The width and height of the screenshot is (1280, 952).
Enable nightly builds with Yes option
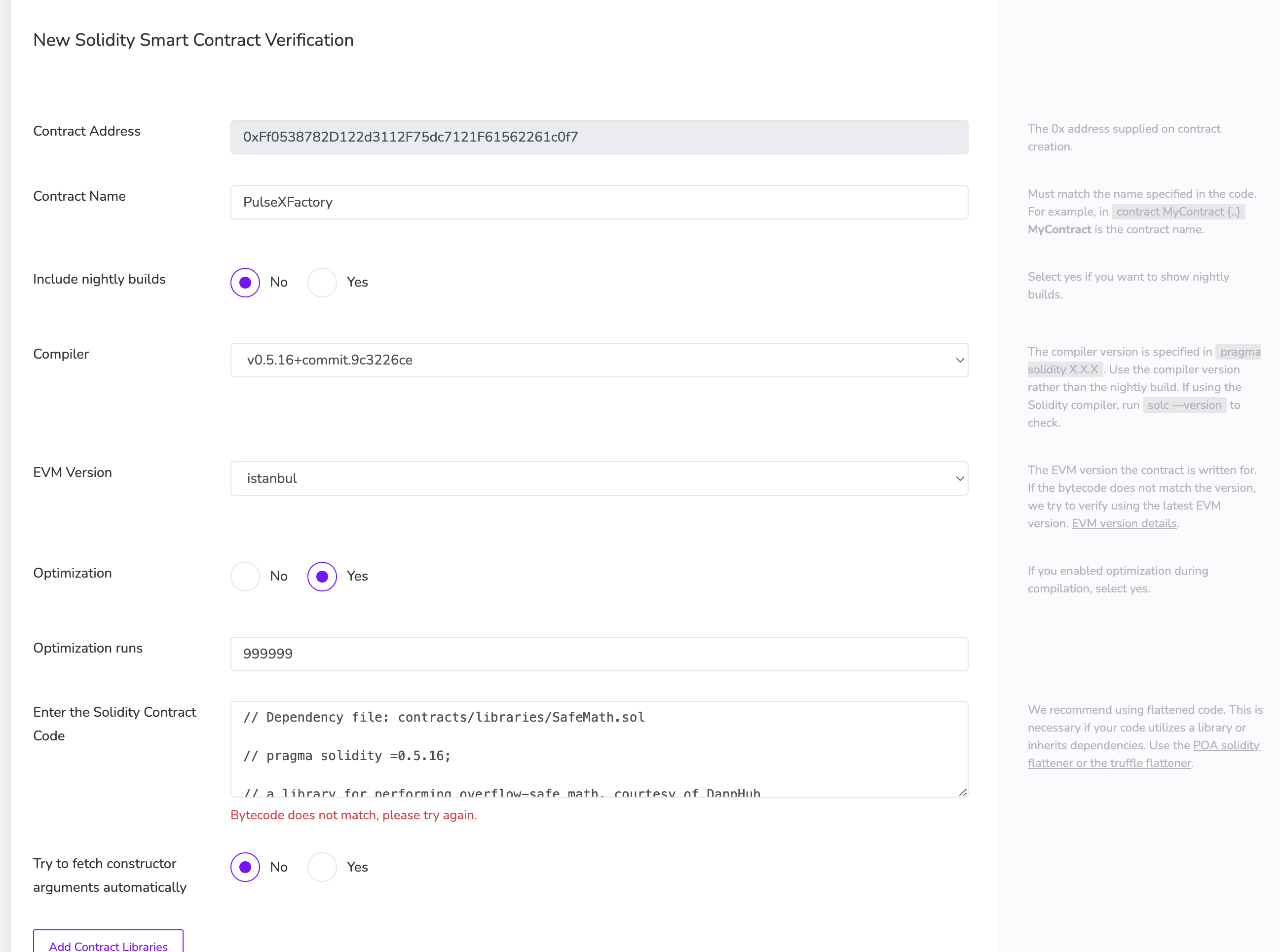[322, 282]
